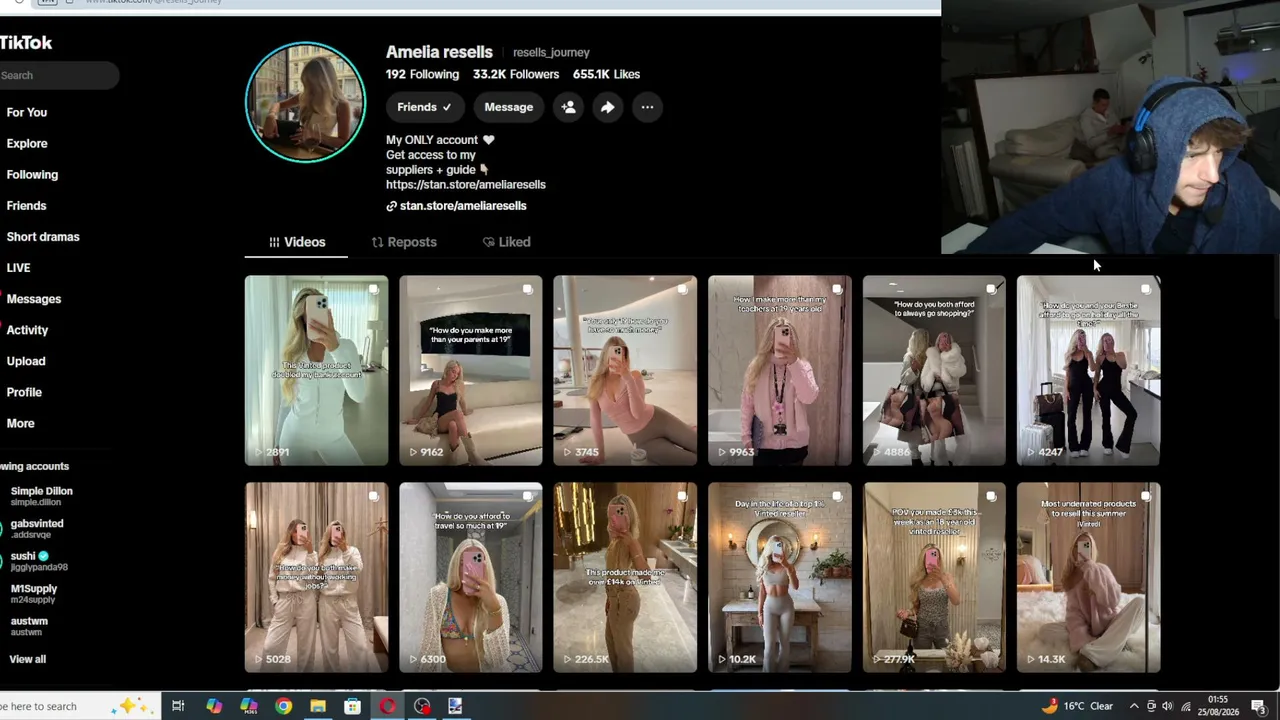Open the video with 5028 views
Image resolution: width=1280 pixels, height=720 pixels.
pos(317,578)
